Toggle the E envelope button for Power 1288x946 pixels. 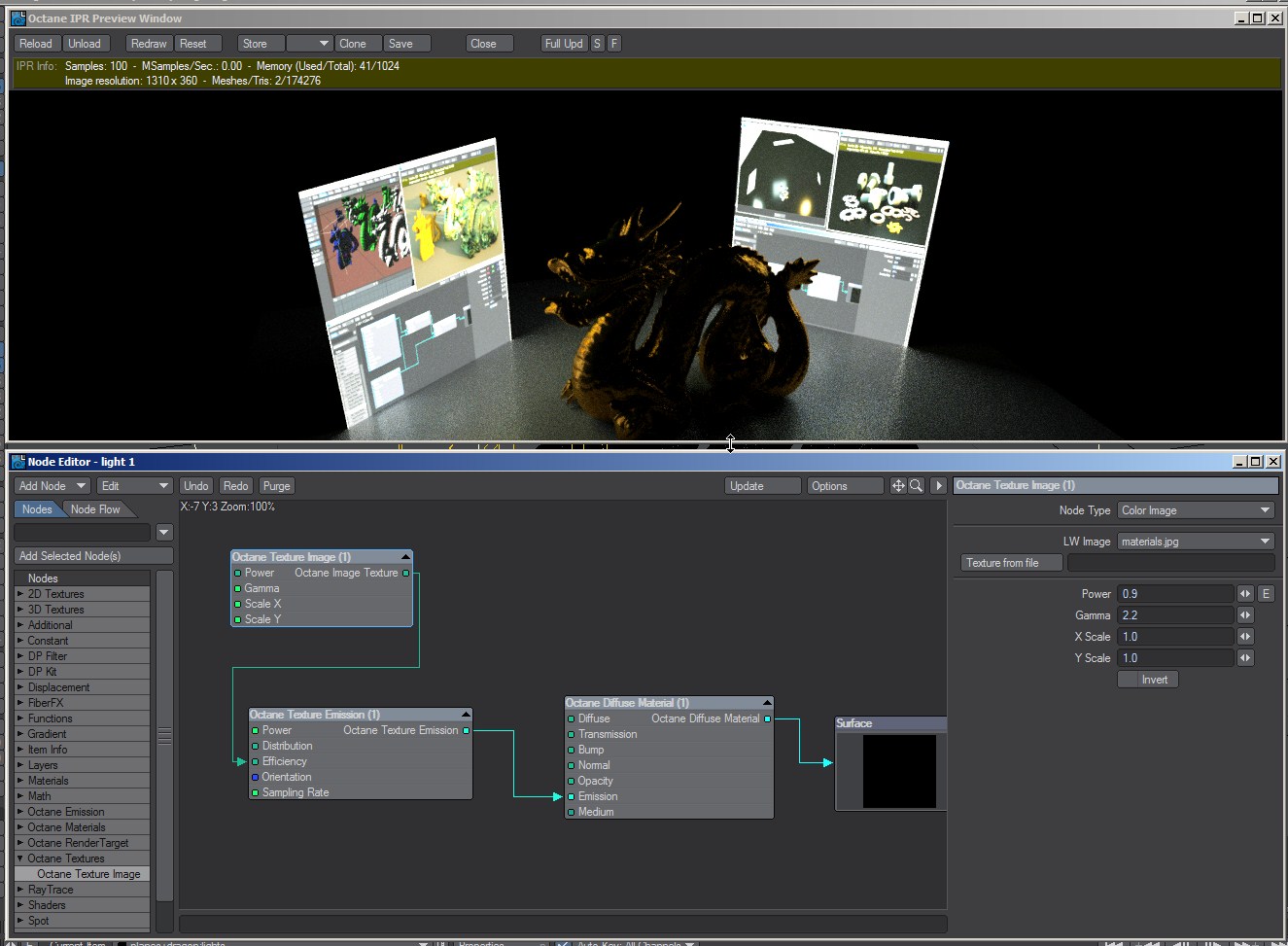pyautogui.click(x=1266, y=594)
